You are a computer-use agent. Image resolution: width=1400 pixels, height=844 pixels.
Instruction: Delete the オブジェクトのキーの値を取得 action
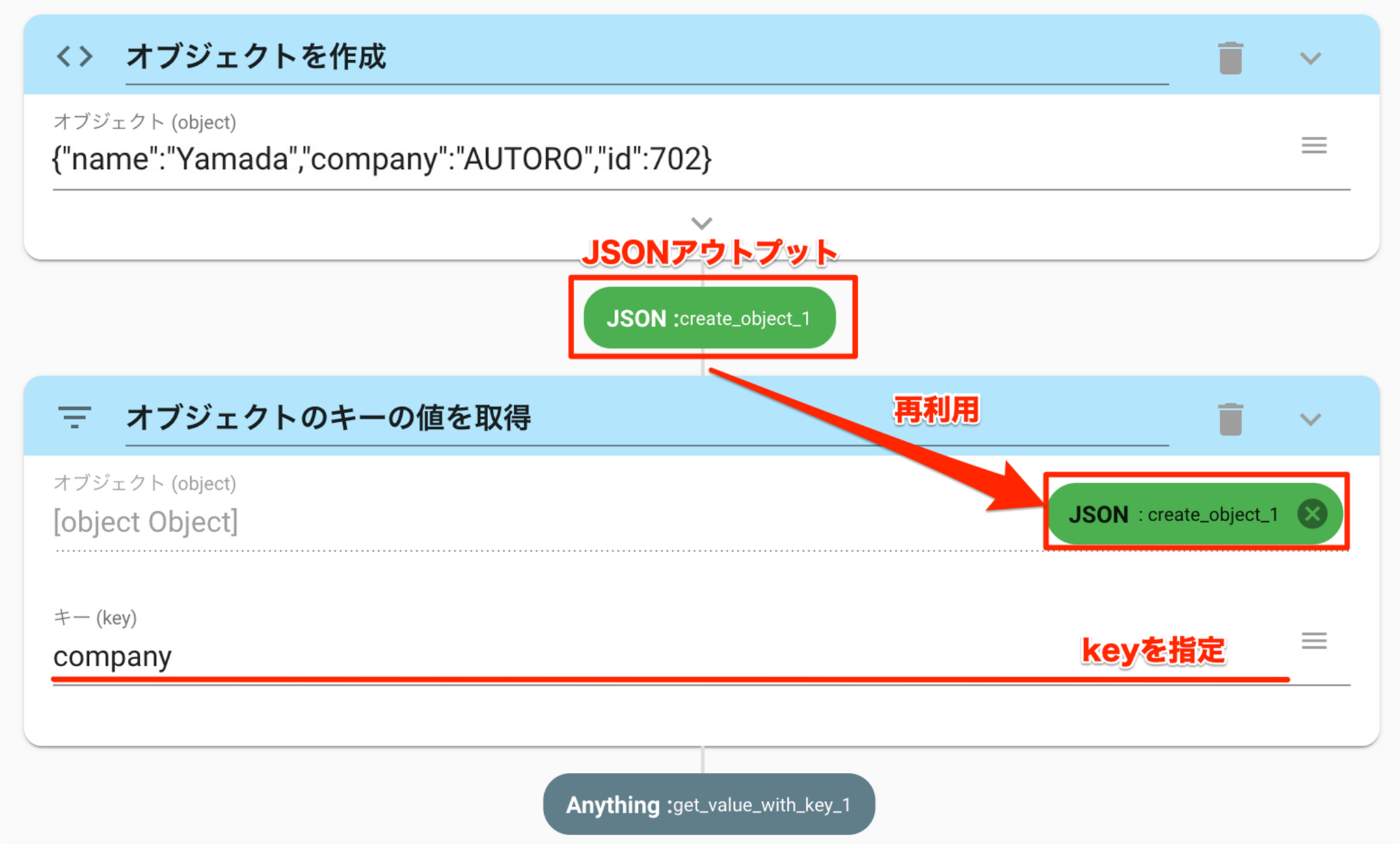click(x=1230, y=419)
